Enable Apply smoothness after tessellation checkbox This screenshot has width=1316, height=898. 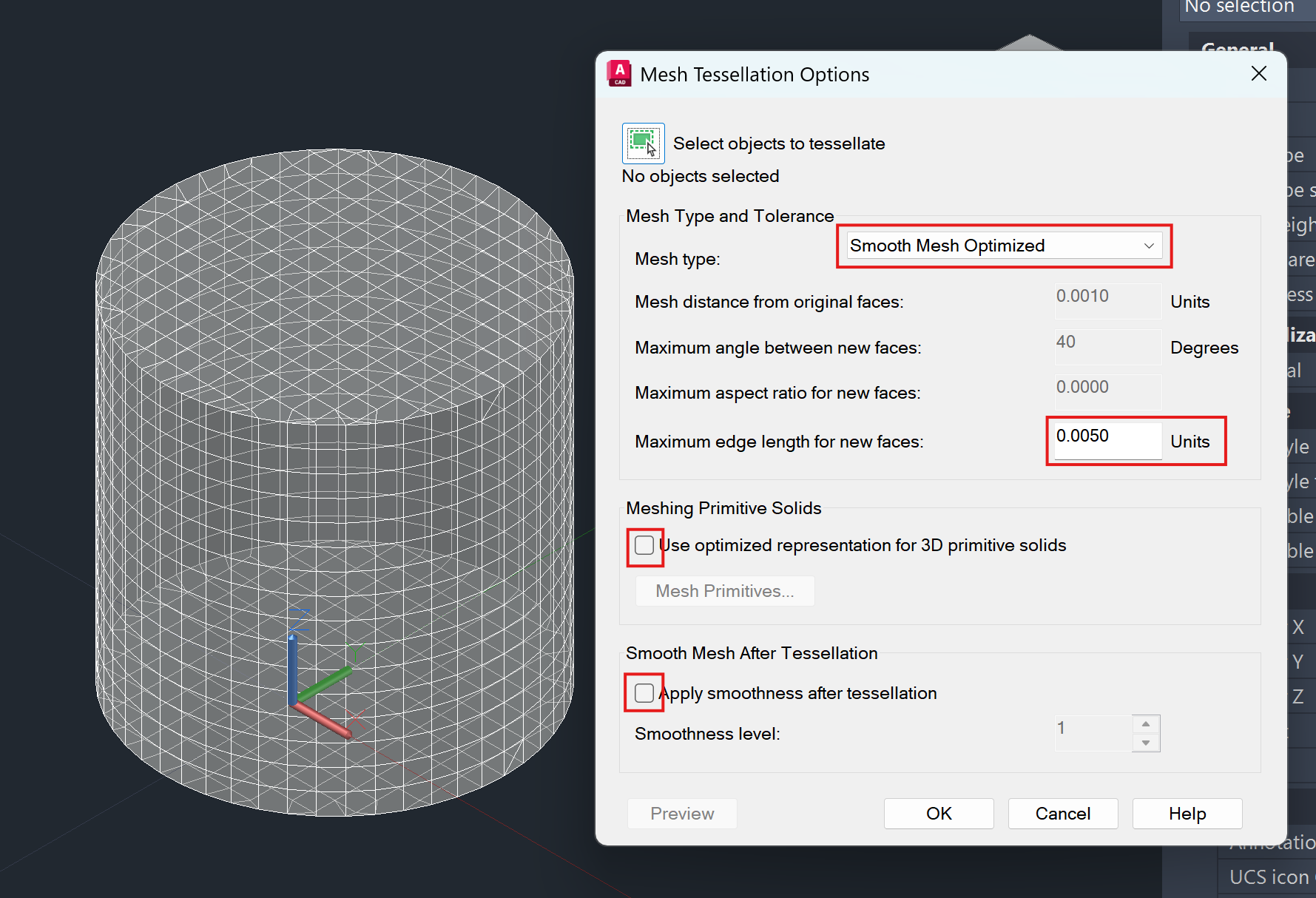click(644, 693)
